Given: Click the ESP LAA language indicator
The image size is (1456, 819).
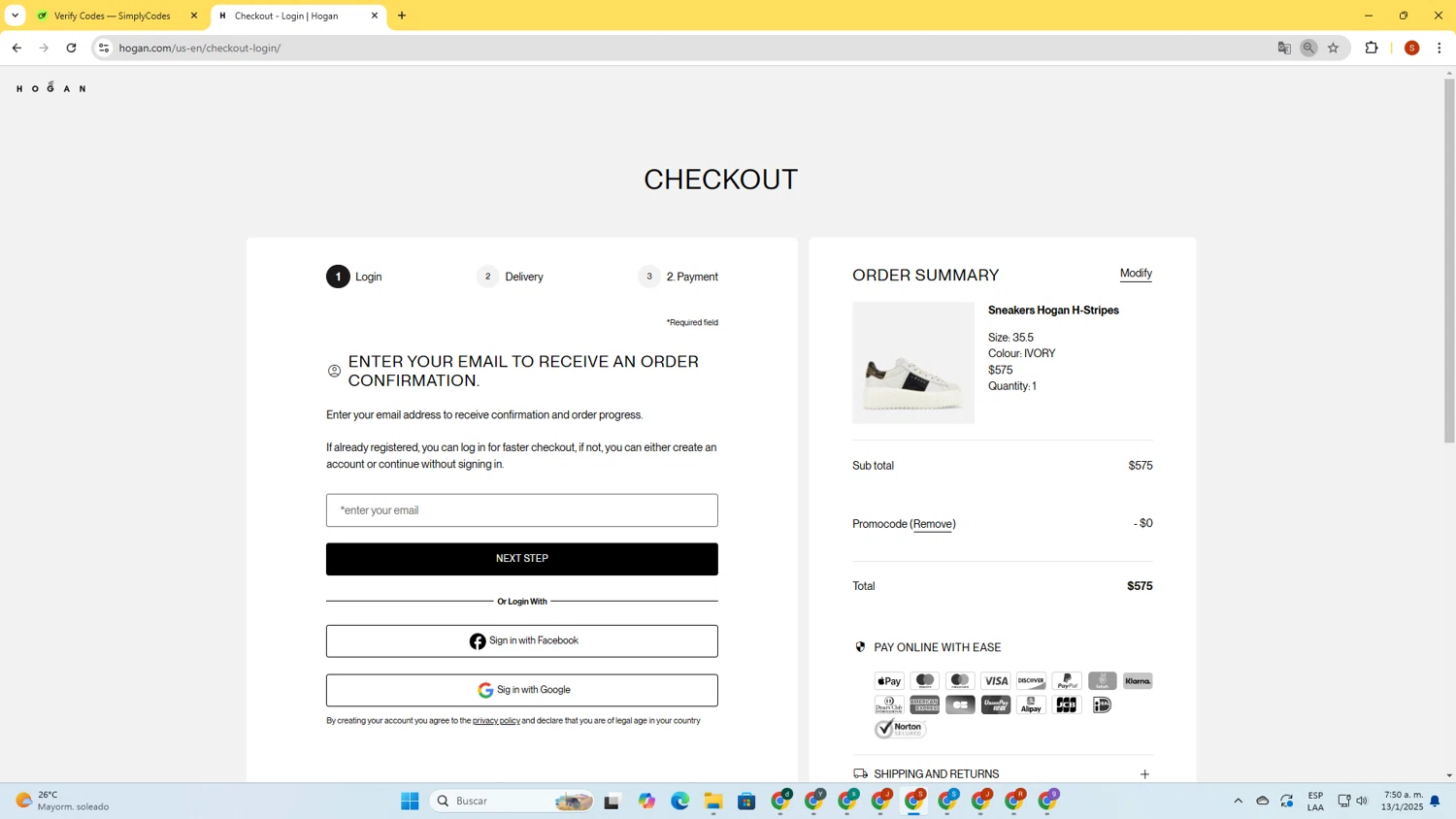Looking at the screenshot, I should coord(1315,801).
